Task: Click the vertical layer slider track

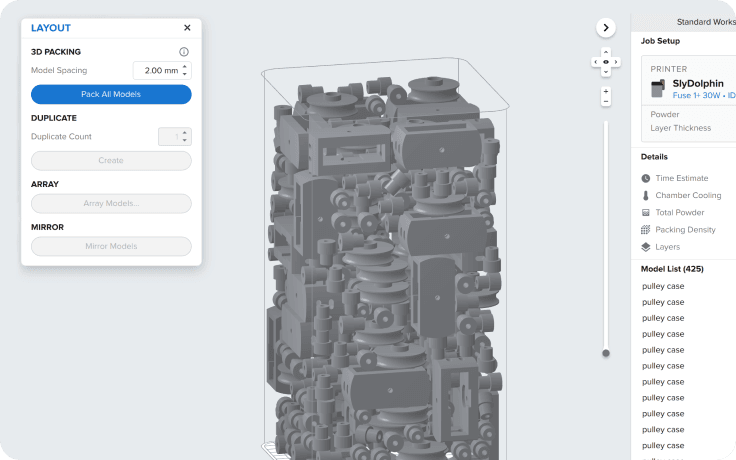Action: [x=606, y=235]
